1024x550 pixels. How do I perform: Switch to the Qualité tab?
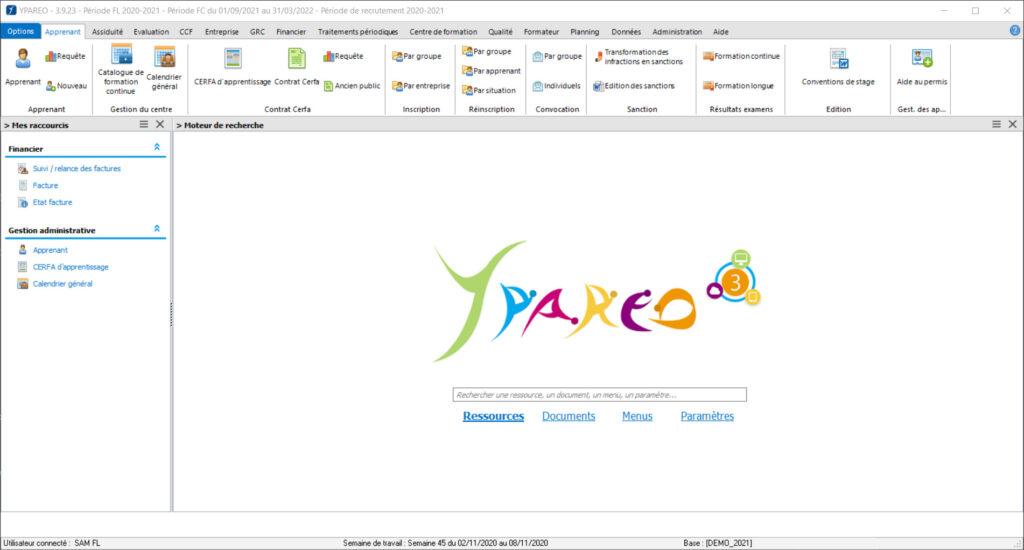click(x=500, y=31)
